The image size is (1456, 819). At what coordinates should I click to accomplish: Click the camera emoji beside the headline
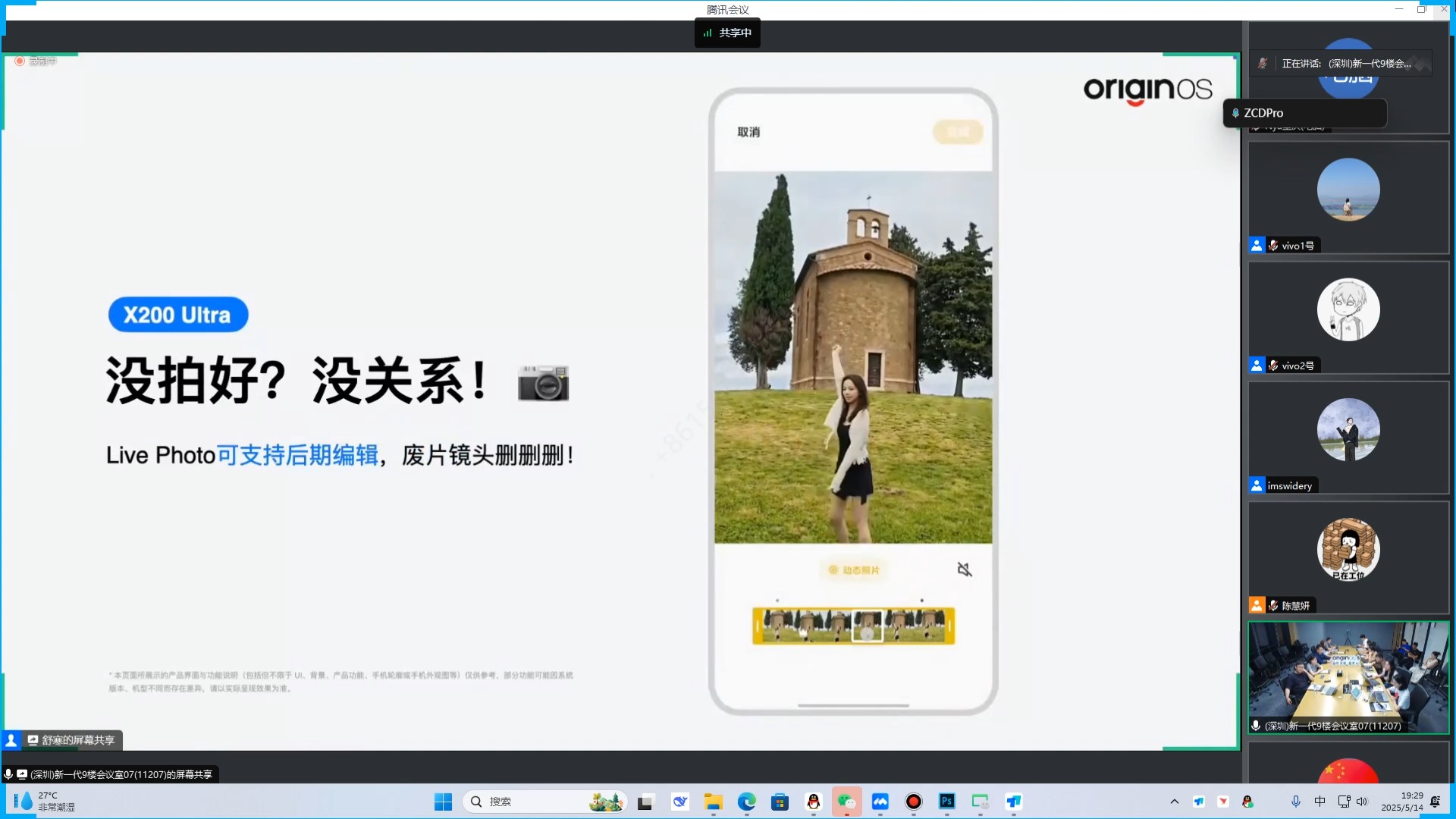pos(543,383)
